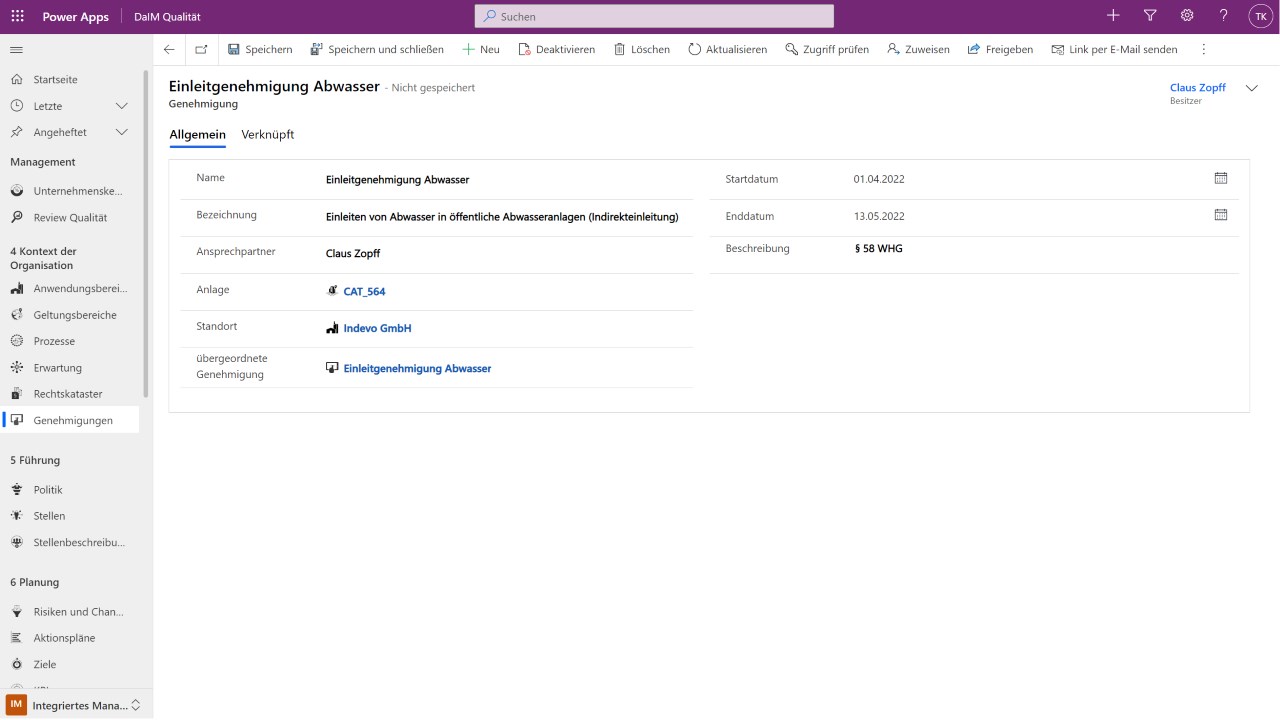Collapse the sidebar hamburger menu
The height and width of the screenshot is (720, 1280).
(16, 49)
